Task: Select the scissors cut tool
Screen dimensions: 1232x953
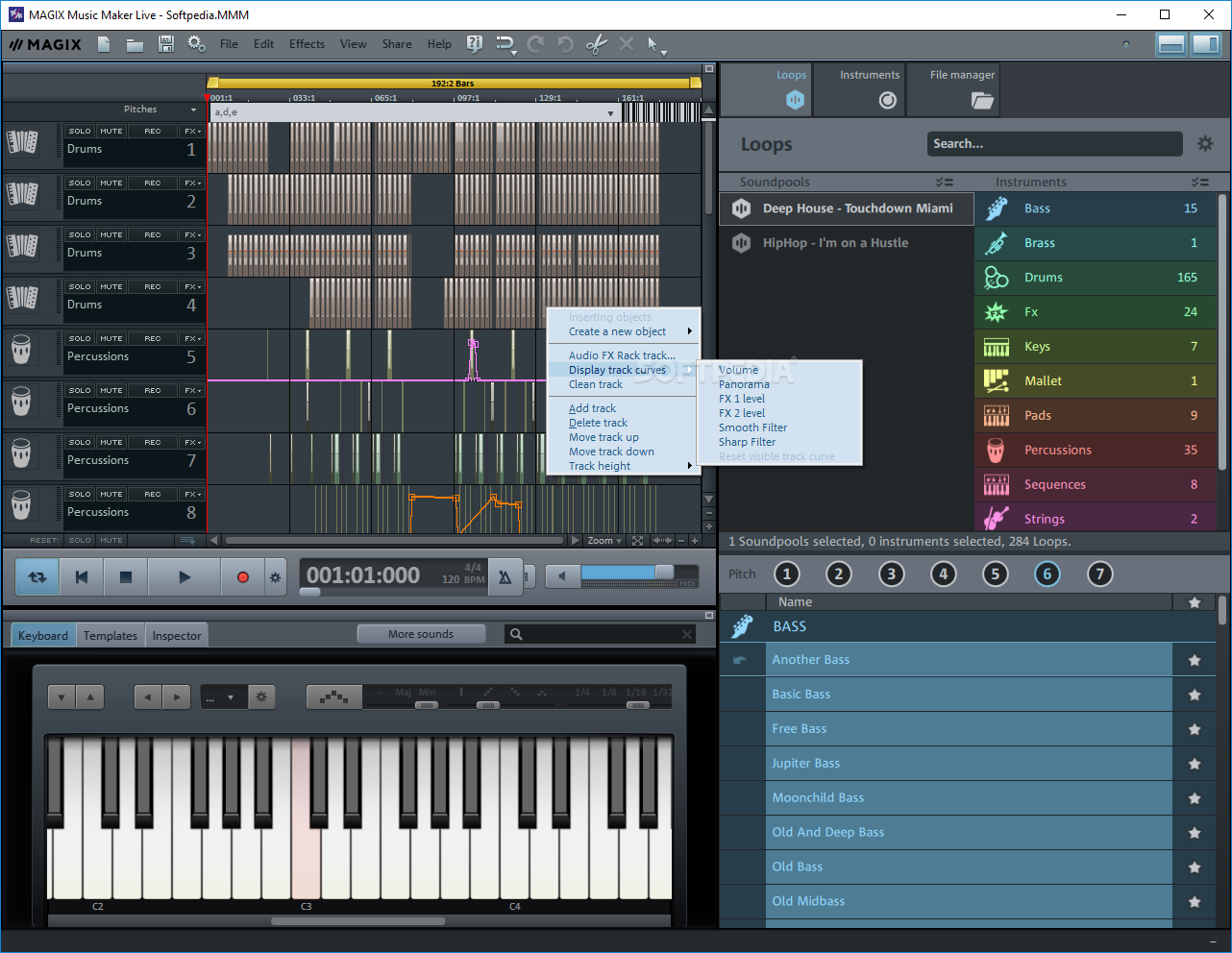Action: pos(597,44)
